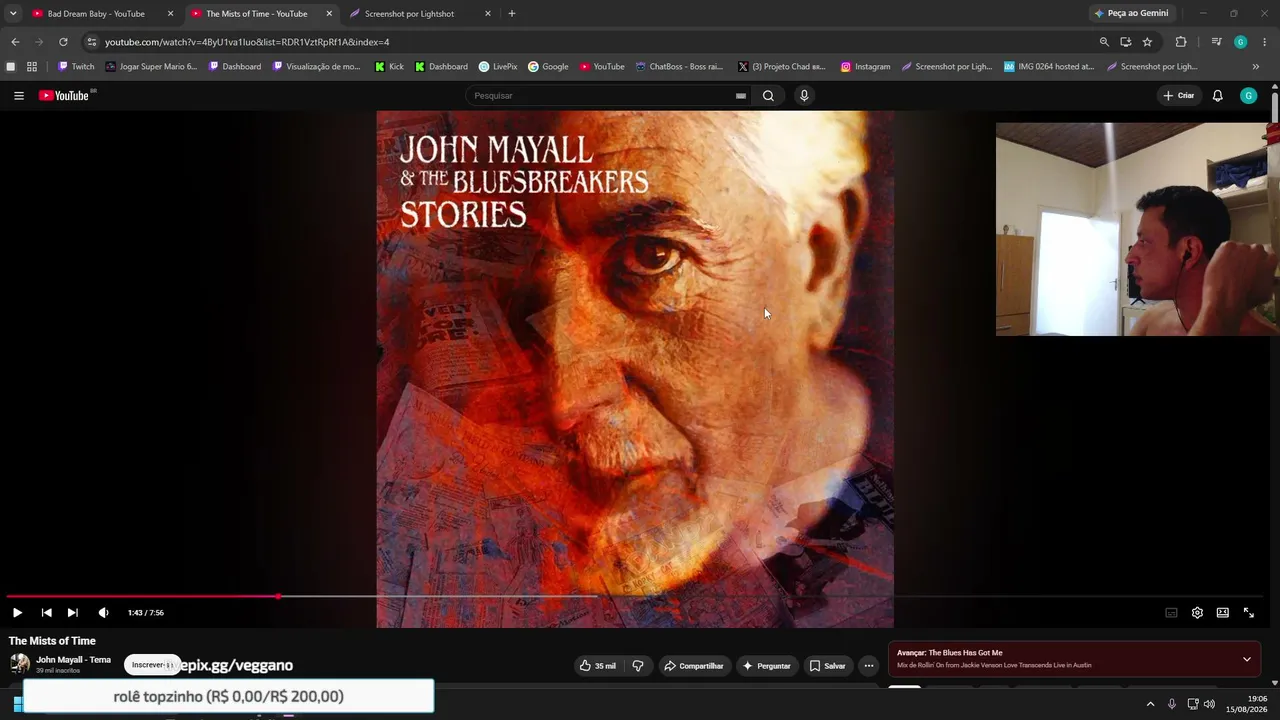Seek along the red video progress bar
Viewport: 1280px width, 720px height.
pyautogui.click(x=141, y=597)
